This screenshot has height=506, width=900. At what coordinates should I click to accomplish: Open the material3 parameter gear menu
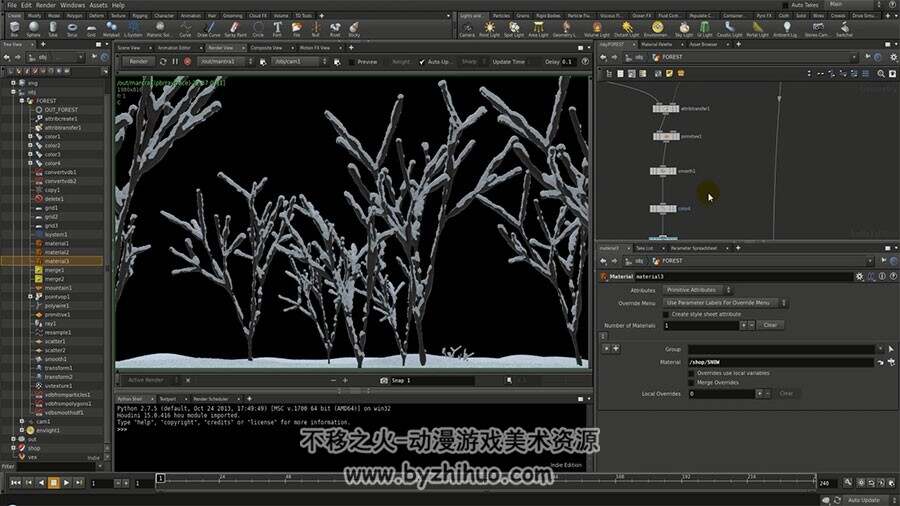point(859,277)
